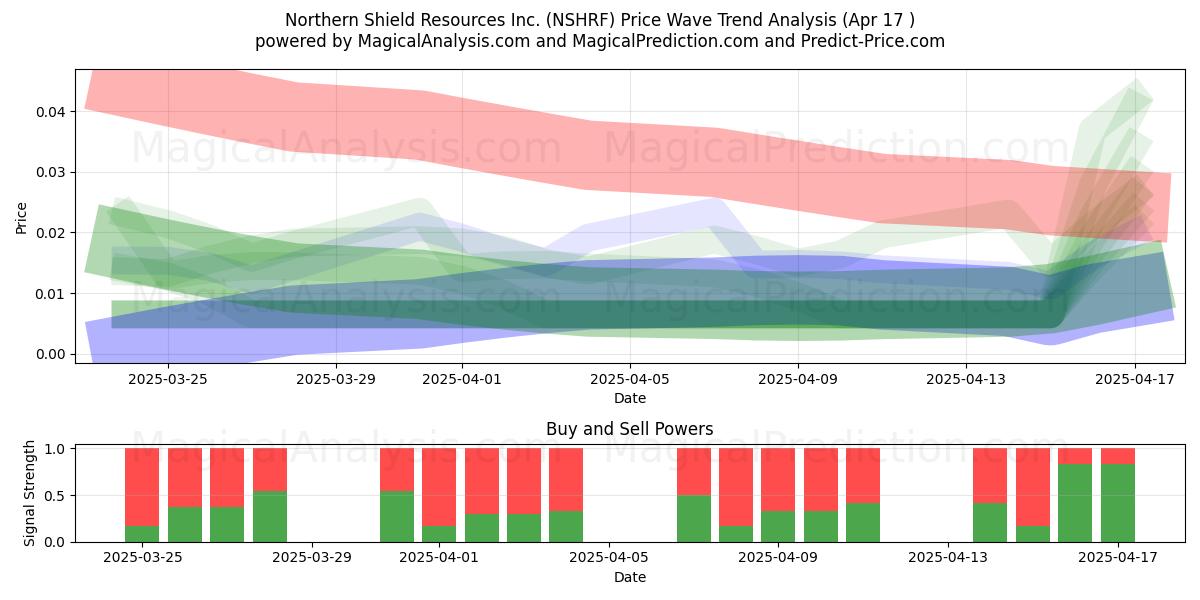This screenshot has height=600, width=1200.
Task: Click the 2025-03-29 date tick under the Buy and Sell Powers chart
Action: [x=312, y=558]
